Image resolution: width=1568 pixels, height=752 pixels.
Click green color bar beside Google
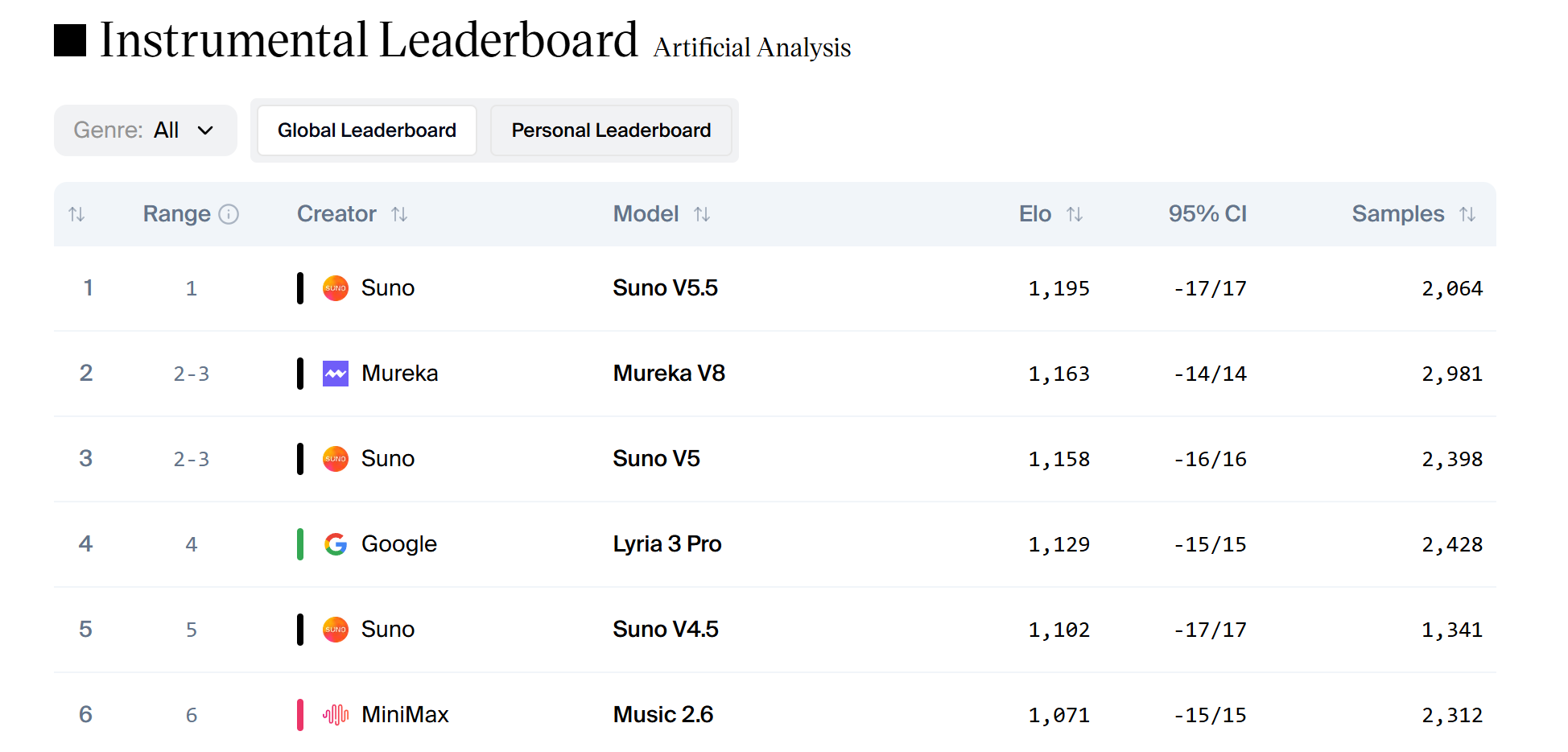[x=300, y=544]
